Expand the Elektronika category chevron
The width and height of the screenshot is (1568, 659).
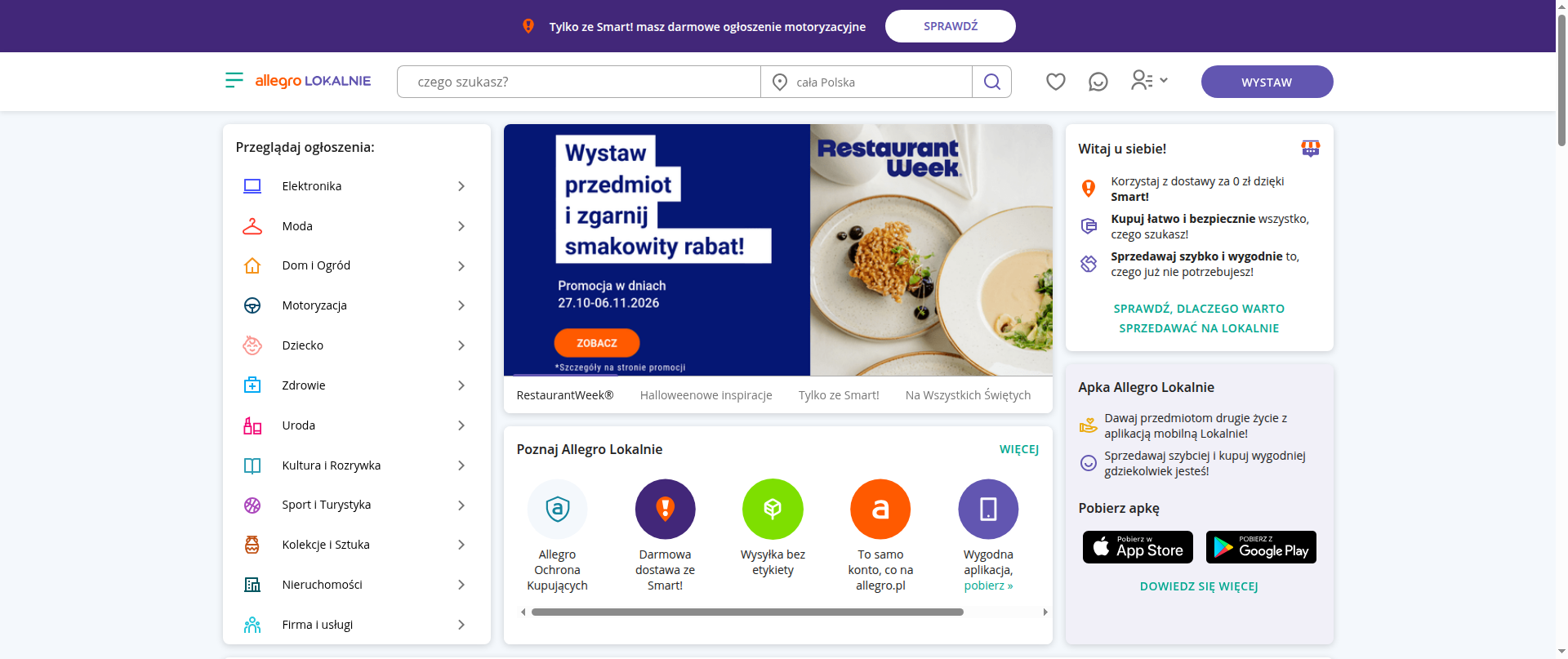(461, 186)
